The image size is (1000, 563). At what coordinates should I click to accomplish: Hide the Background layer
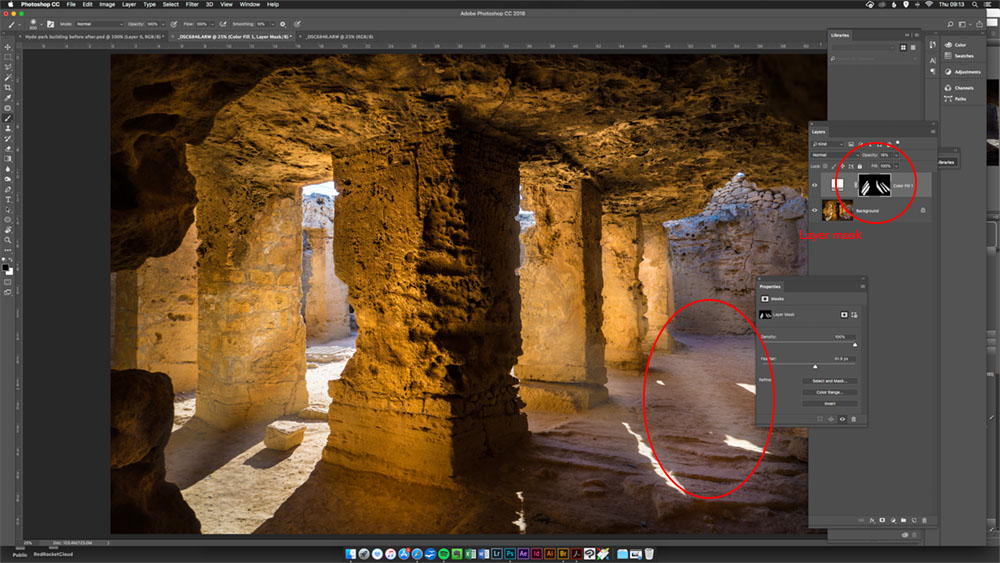point(814,210)
